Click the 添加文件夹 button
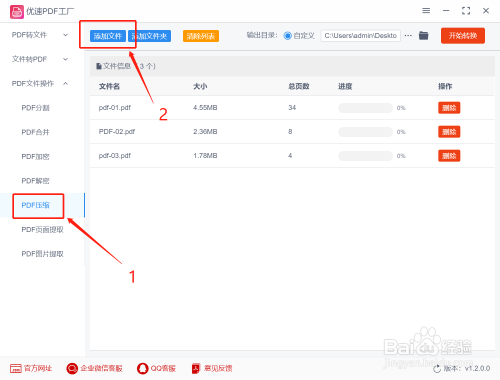Viewport: 500px width, 380px height. [x=150, y=36]
